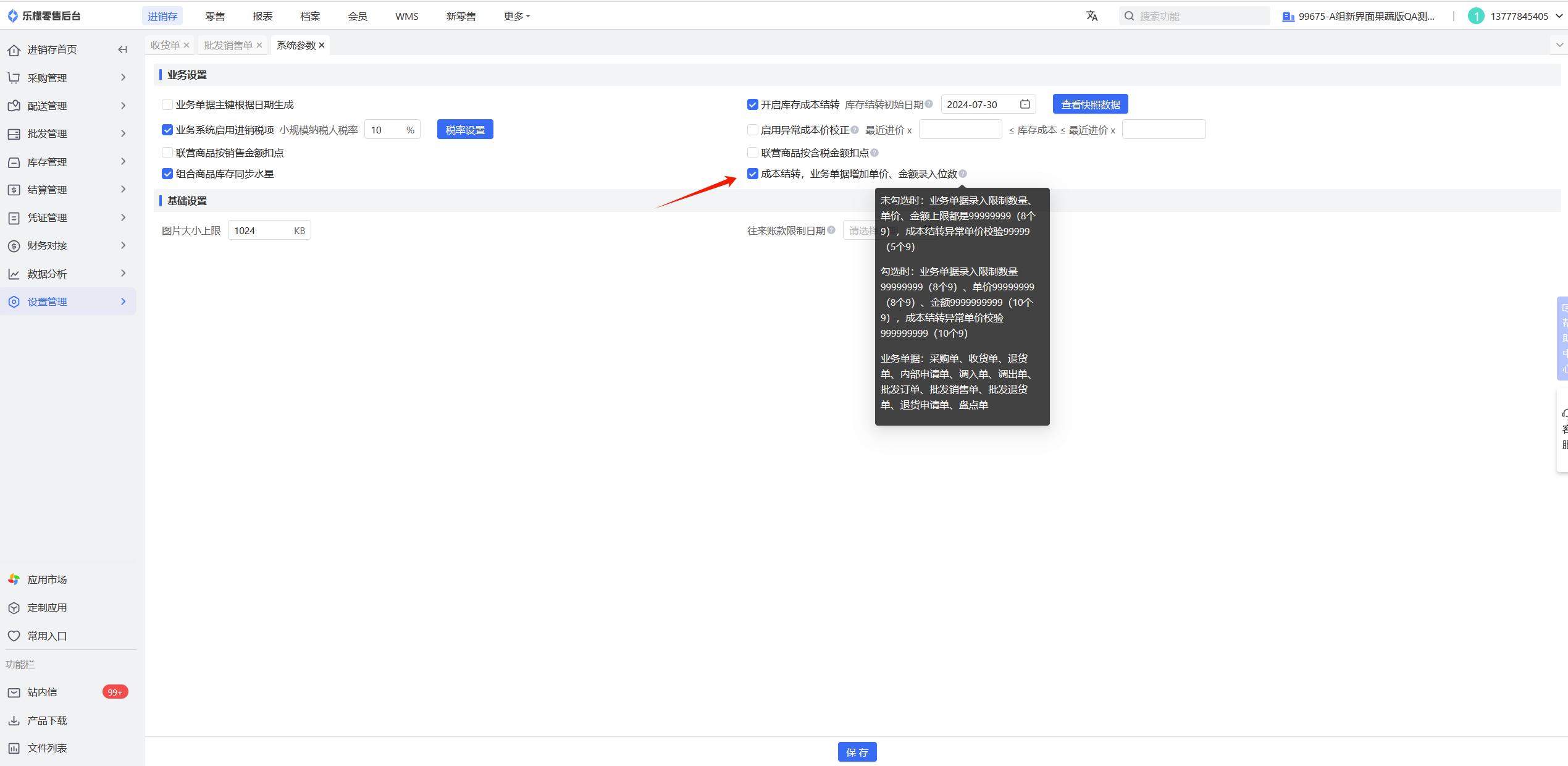Enable 启用异常成本价校正 checkbox

(x=752, y=130)
